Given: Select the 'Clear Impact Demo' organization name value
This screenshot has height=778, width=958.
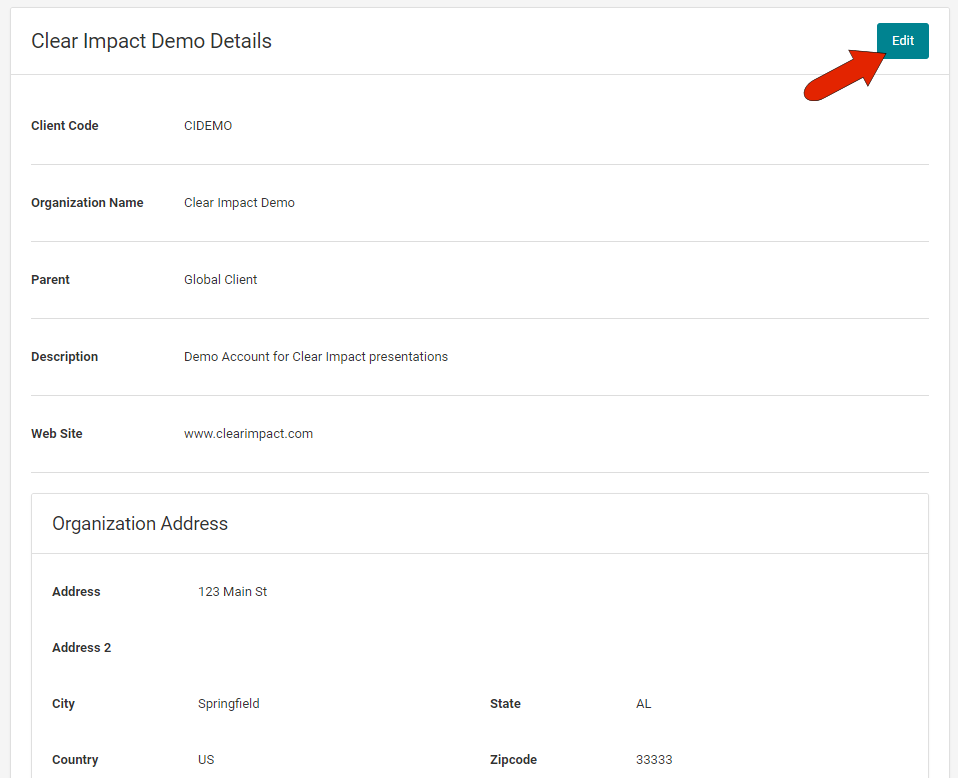Looking at the screenshot, I should click(239, 203).
